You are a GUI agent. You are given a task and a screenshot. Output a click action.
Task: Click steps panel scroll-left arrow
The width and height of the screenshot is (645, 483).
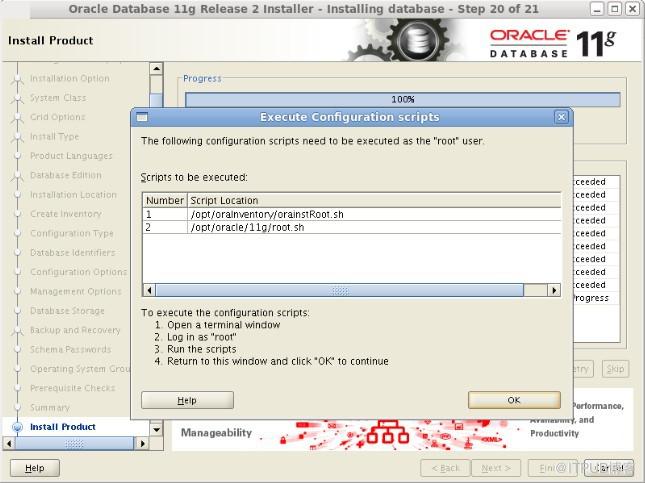pos(9,444)
